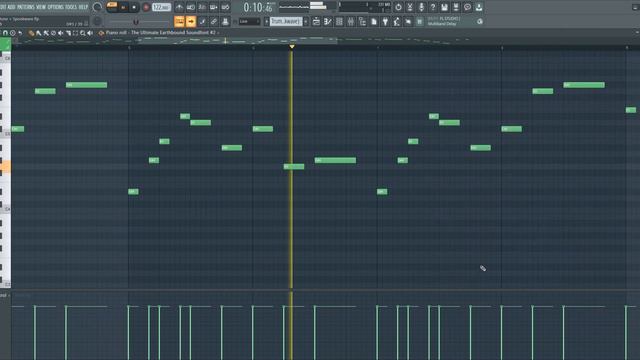The width and height of the screenshot is (640, 360).
Task: Click the stamp icon beside link icon
Action: tap(225, 21)
